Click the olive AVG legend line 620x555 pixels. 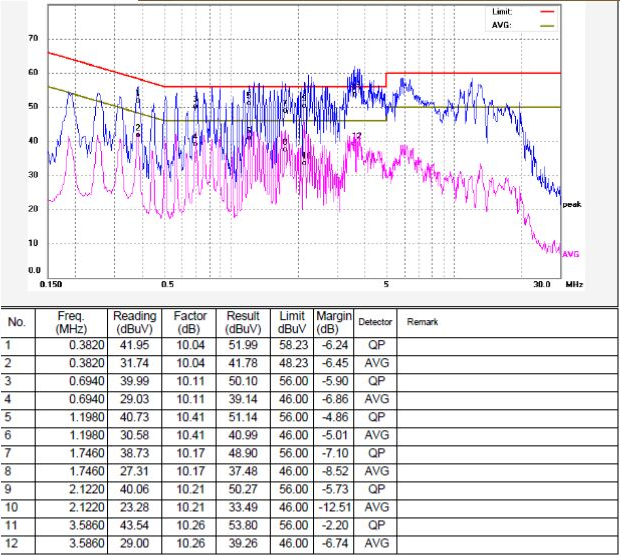point(547,26)
